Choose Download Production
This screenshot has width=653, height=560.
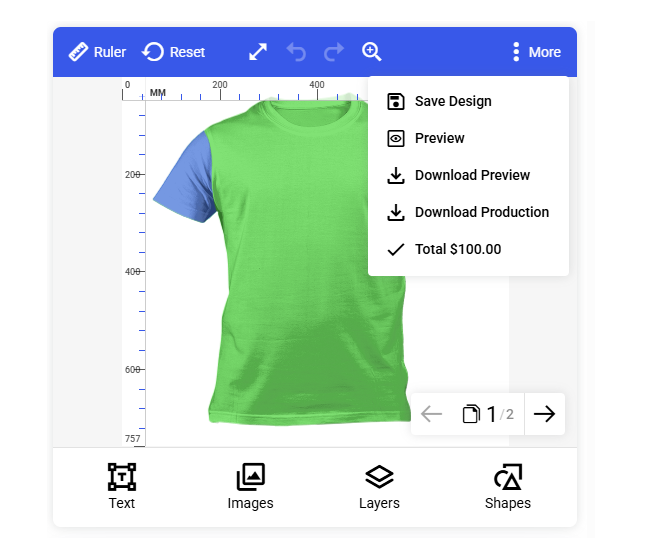pos(469,212)
